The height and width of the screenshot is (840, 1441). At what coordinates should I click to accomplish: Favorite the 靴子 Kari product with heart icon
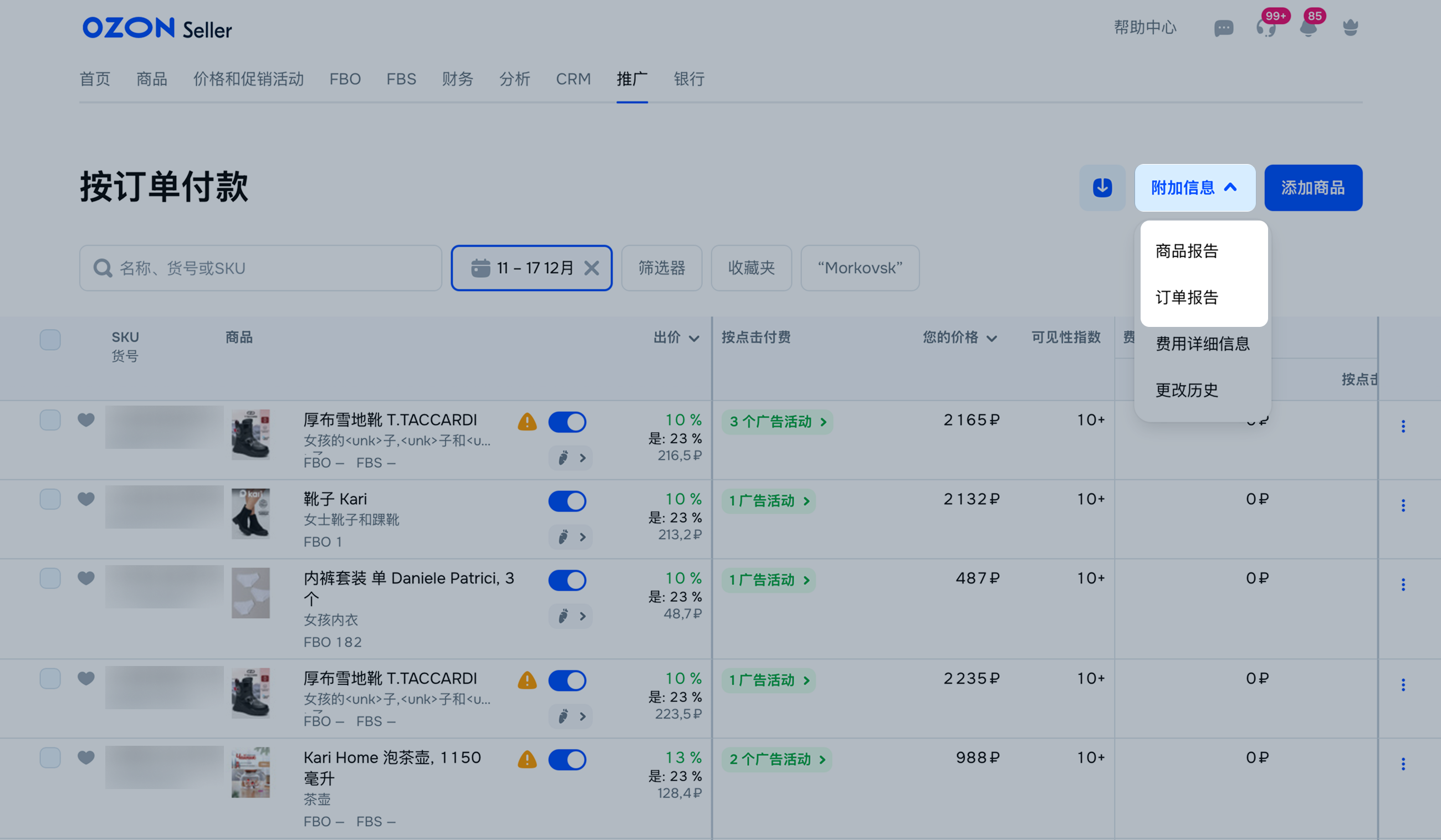tap(86, 499)
